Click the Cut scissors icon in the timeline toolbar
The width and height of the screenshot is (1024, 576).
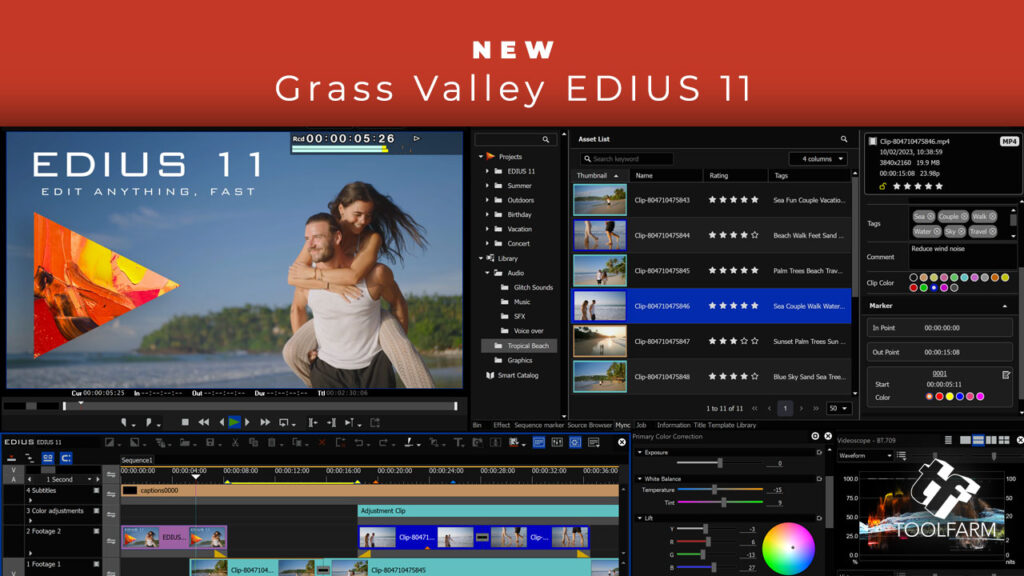(235, 443)
